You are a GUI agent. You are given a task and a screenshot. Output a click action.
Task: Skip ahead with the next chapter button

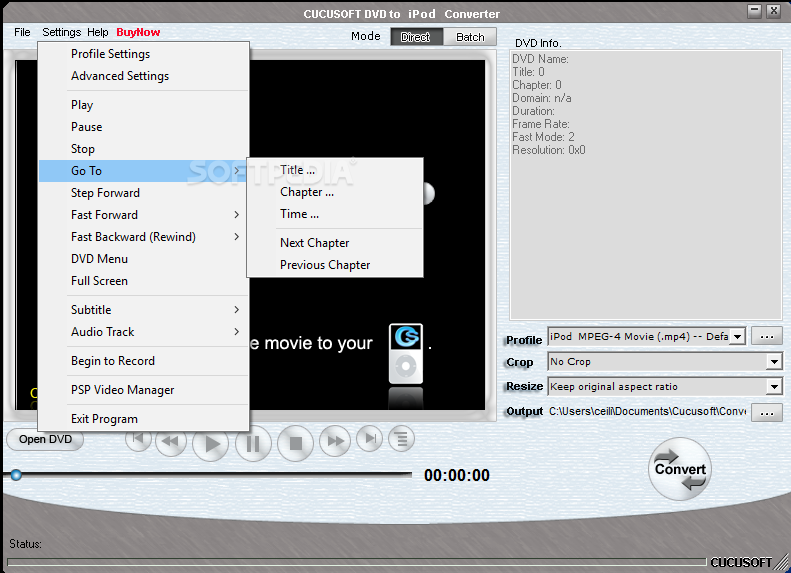point(370,438)
